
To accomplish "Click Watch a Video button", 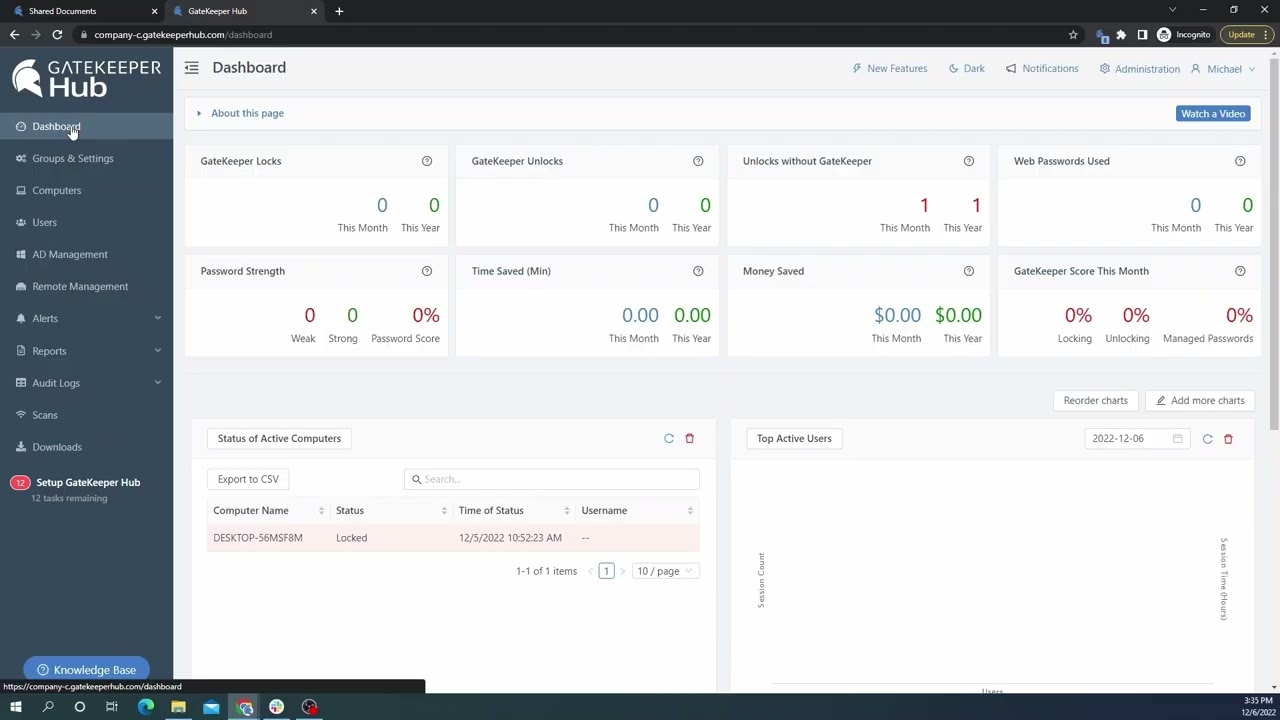I will [1213, 113].
